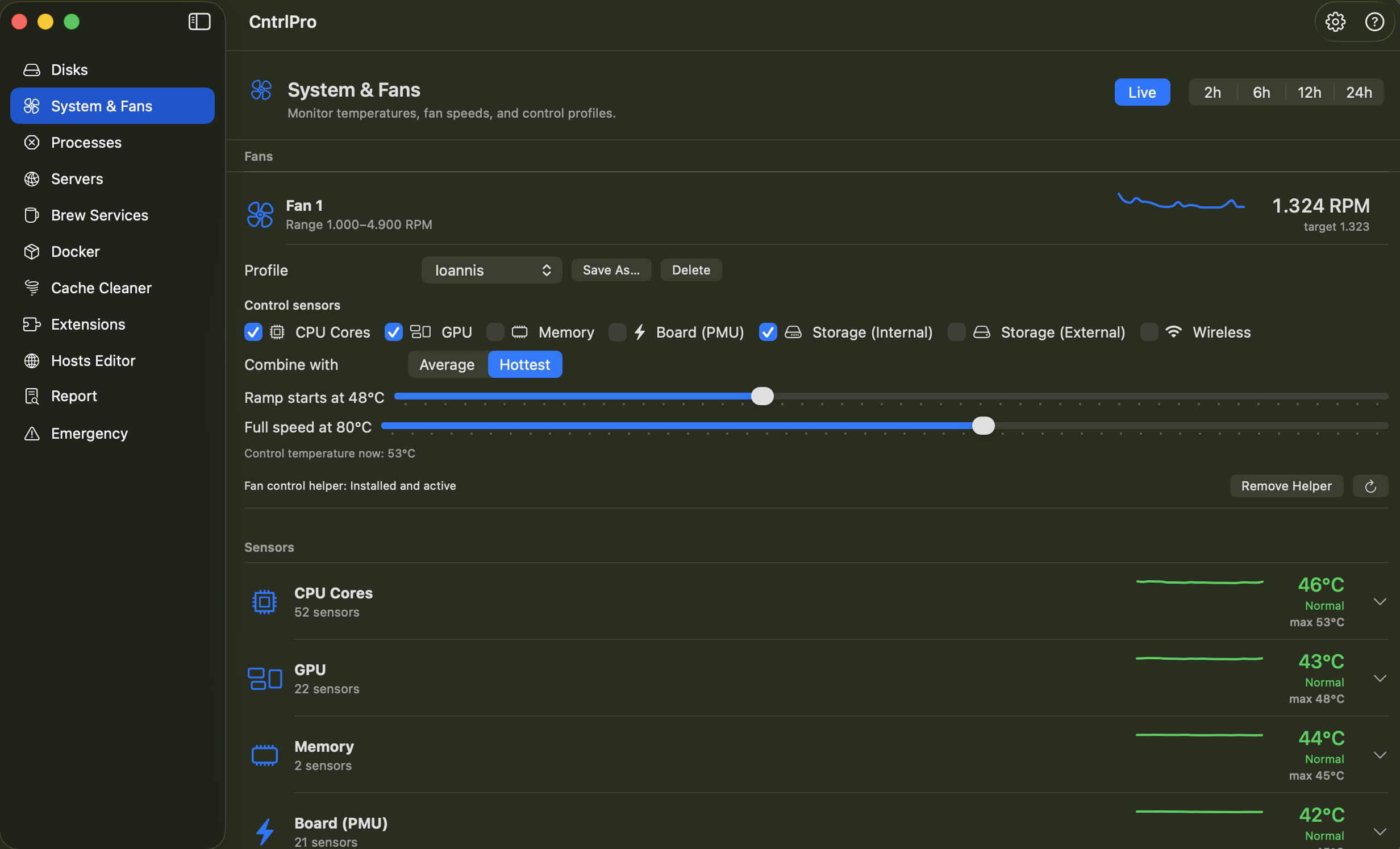Toggle the sidebar panel icon
The height and width of the screenshot is (849, 1400).
(x=199, y=22)
